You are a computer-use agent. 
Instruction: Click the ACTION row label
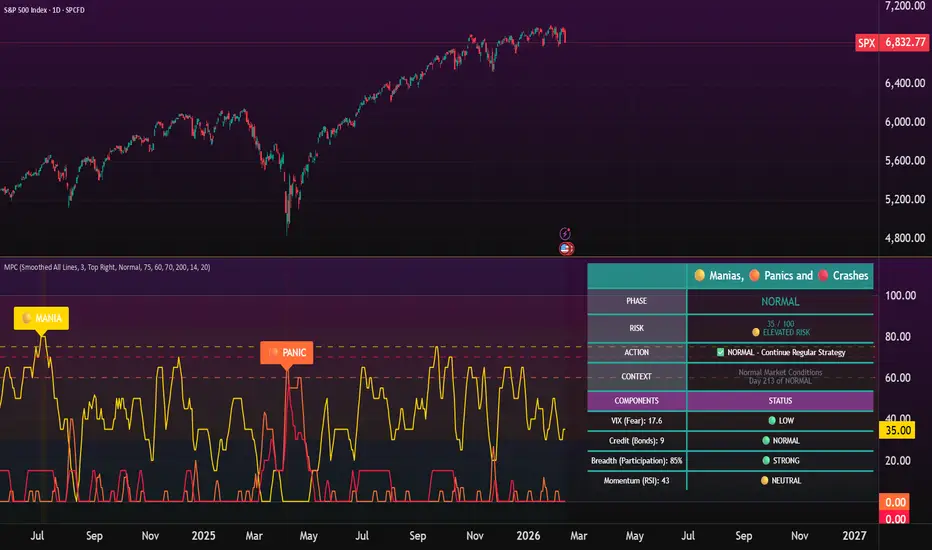[x=636, y=353]
